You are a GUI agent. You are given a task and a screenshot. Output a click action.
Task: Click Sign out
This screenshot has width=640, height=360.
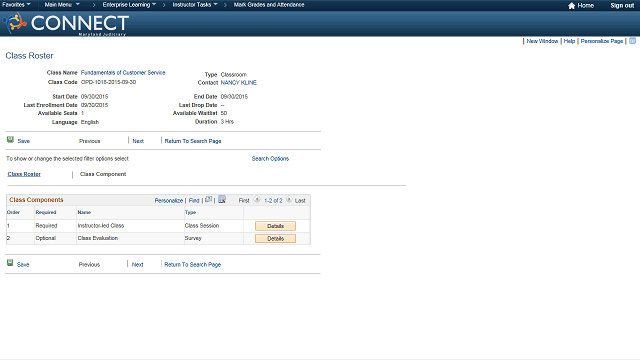[x=622, y=5]
